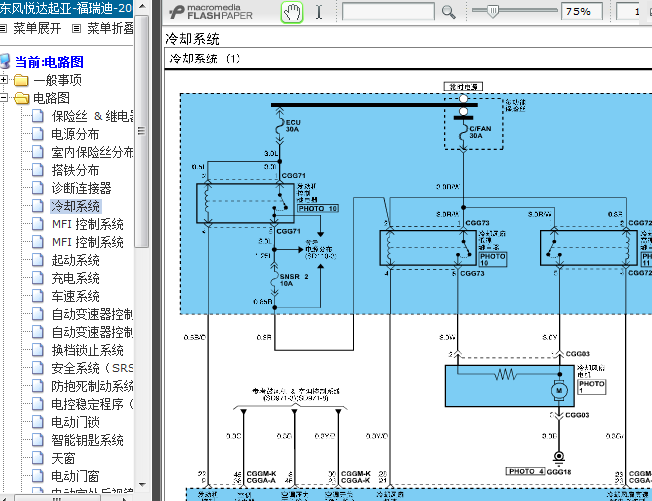Open 起动系统 page

click(75, 260)
